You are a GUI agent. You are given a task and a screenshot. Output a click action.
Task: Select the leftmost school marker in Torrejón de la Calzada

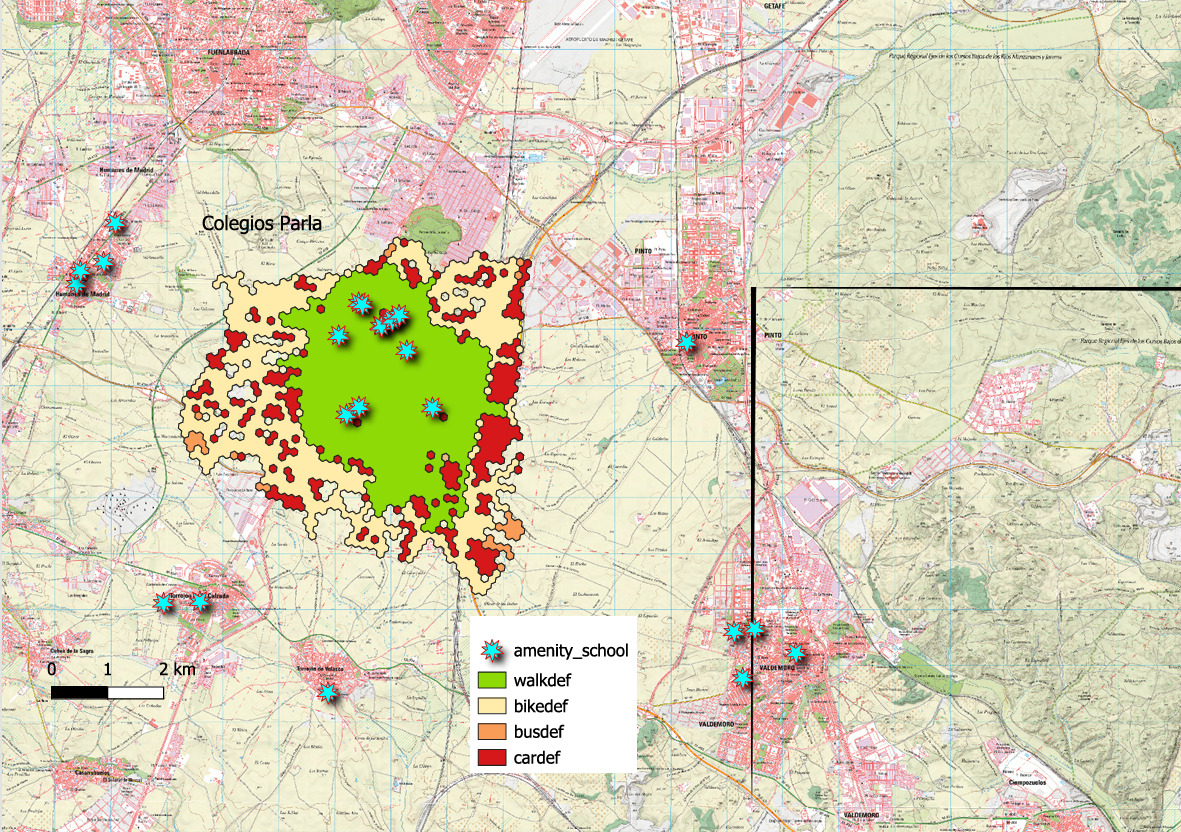tap(163, 602)
